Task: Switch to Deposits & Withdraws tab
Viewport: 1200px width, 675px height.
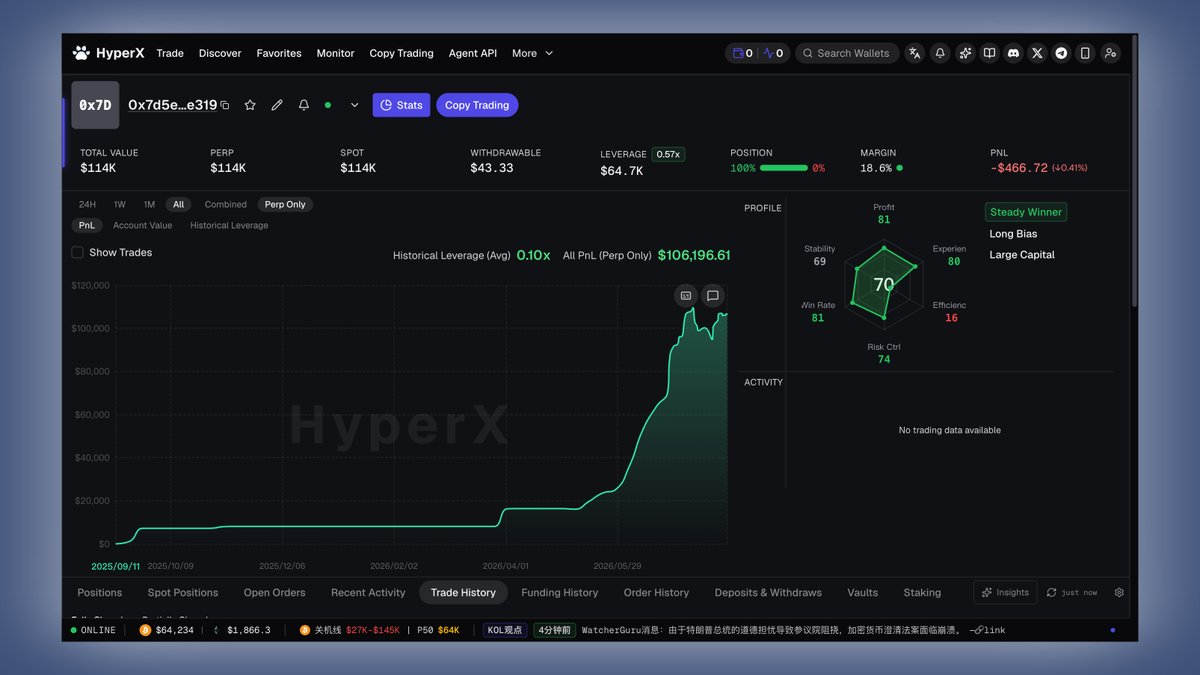Action: point(768,592)
